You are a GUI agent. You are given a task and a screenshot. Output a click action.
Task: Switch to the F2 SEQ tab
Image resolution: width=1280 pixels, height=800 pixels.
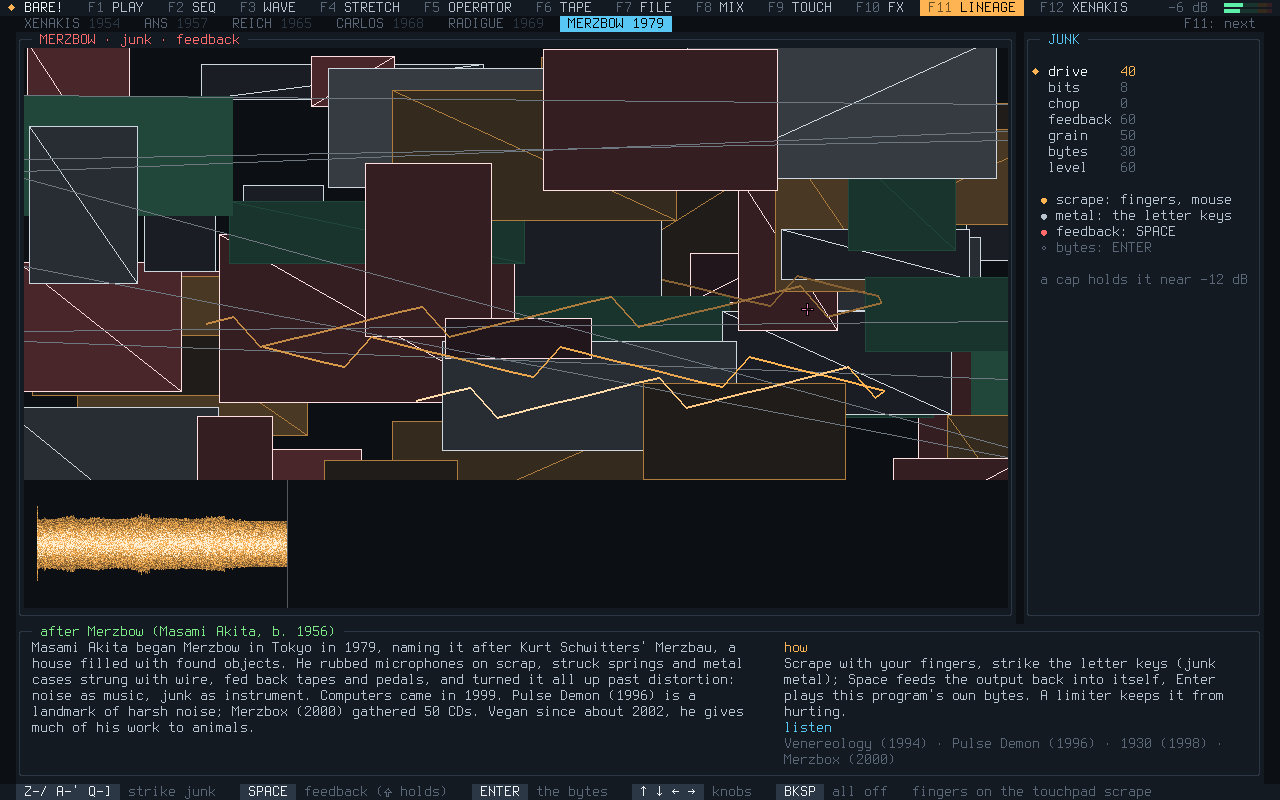coord(192,7)
